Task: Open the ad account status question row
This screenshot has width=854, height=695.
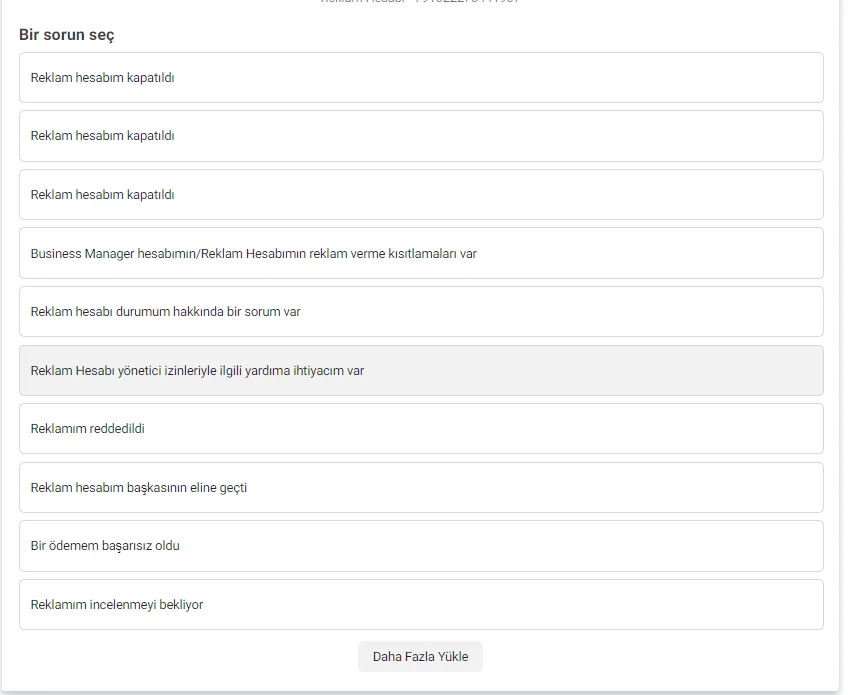Action: tap(420, 312)
